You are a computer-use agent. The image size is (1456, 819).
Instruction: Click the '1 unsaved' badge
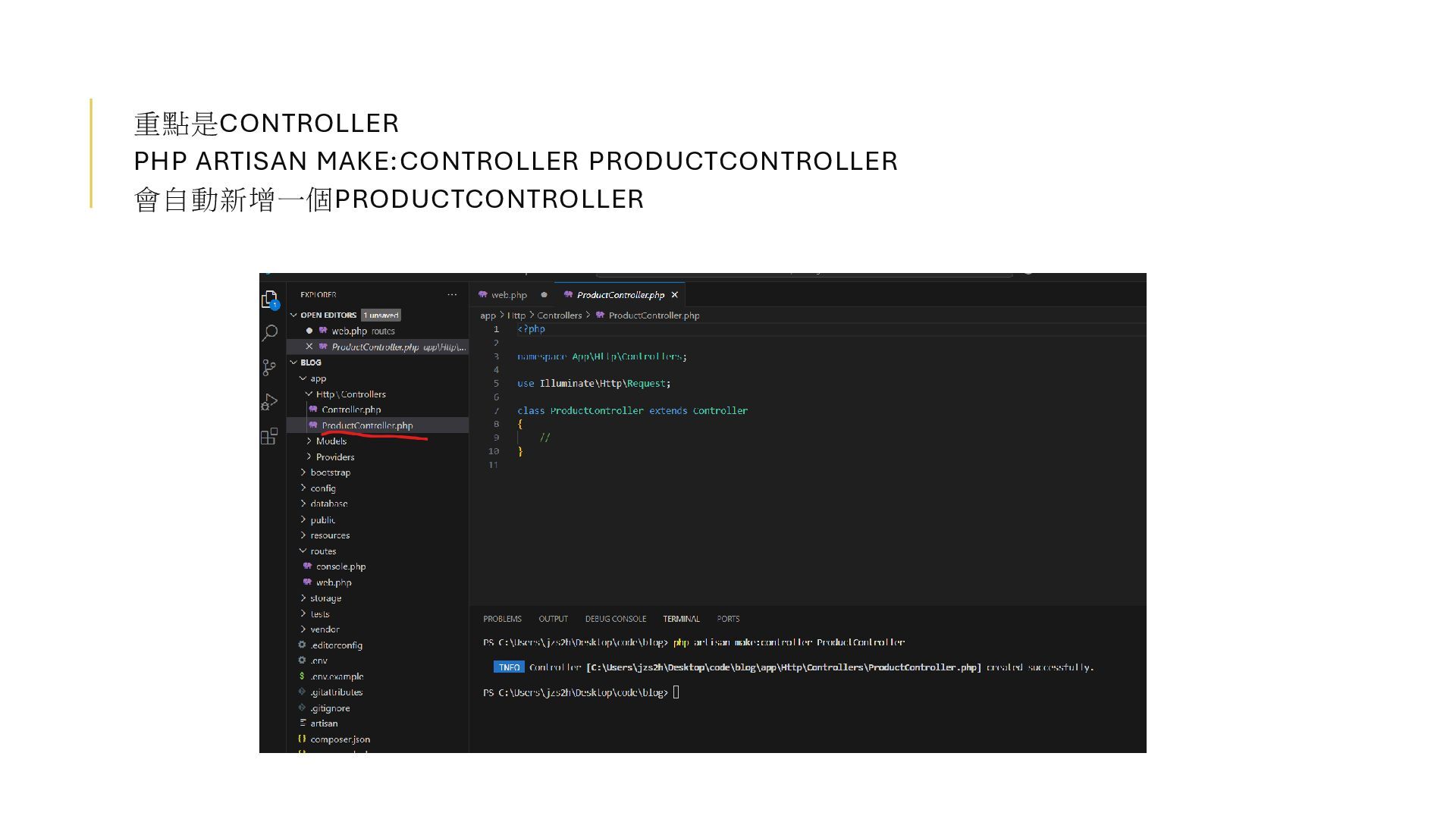pyautogui.click(x=381, y=315)
